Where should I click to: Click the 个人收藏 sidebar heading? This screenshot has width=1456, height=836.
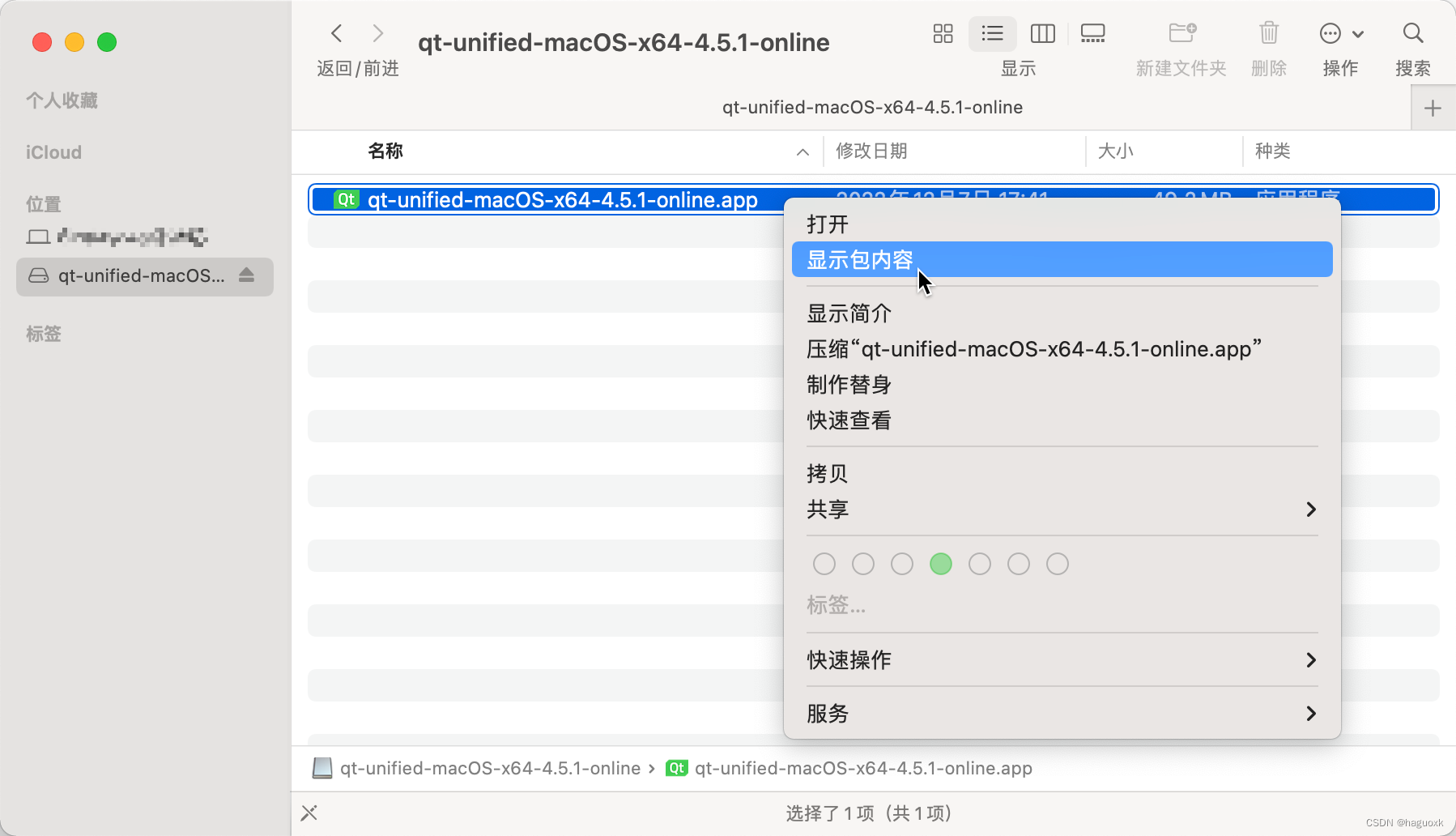62,100
